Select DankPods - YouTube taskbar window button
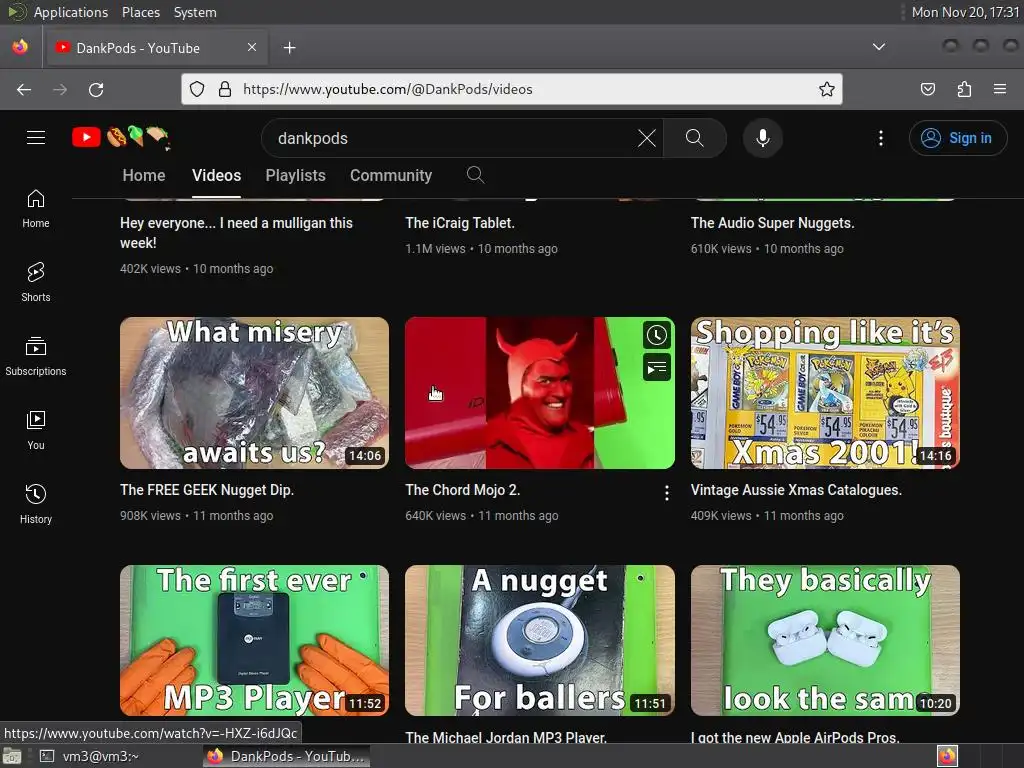 [x=286, y=756]
